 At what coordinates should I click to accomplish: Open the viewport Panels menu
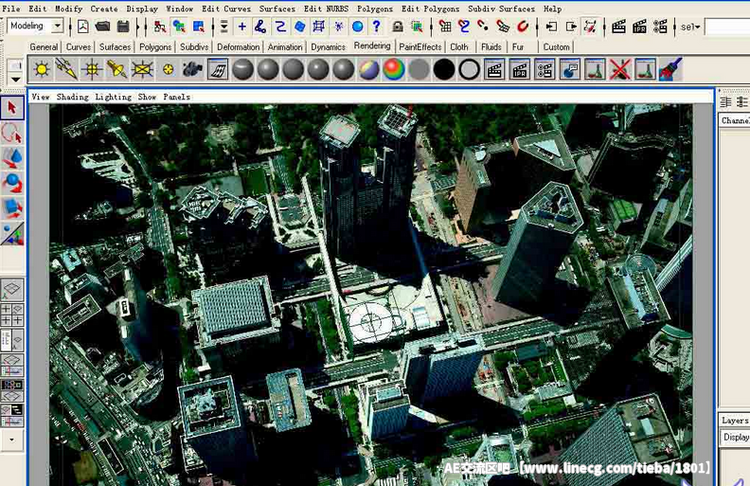click(177, 97)
